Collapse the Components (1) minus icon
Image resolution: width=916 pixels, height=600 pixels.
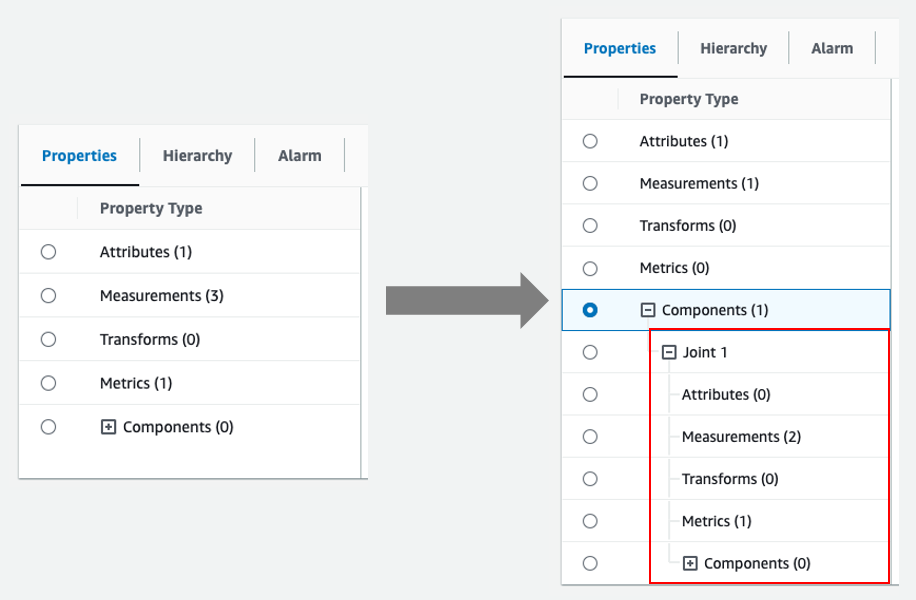click(648, 310)
